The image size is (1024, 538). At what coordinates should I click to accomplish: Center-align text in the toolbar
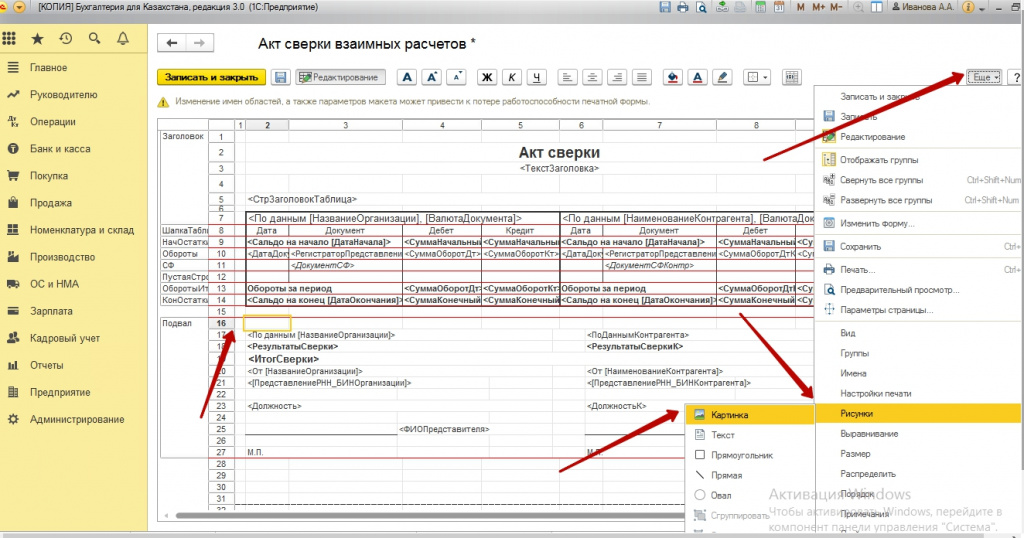(592, 77)
